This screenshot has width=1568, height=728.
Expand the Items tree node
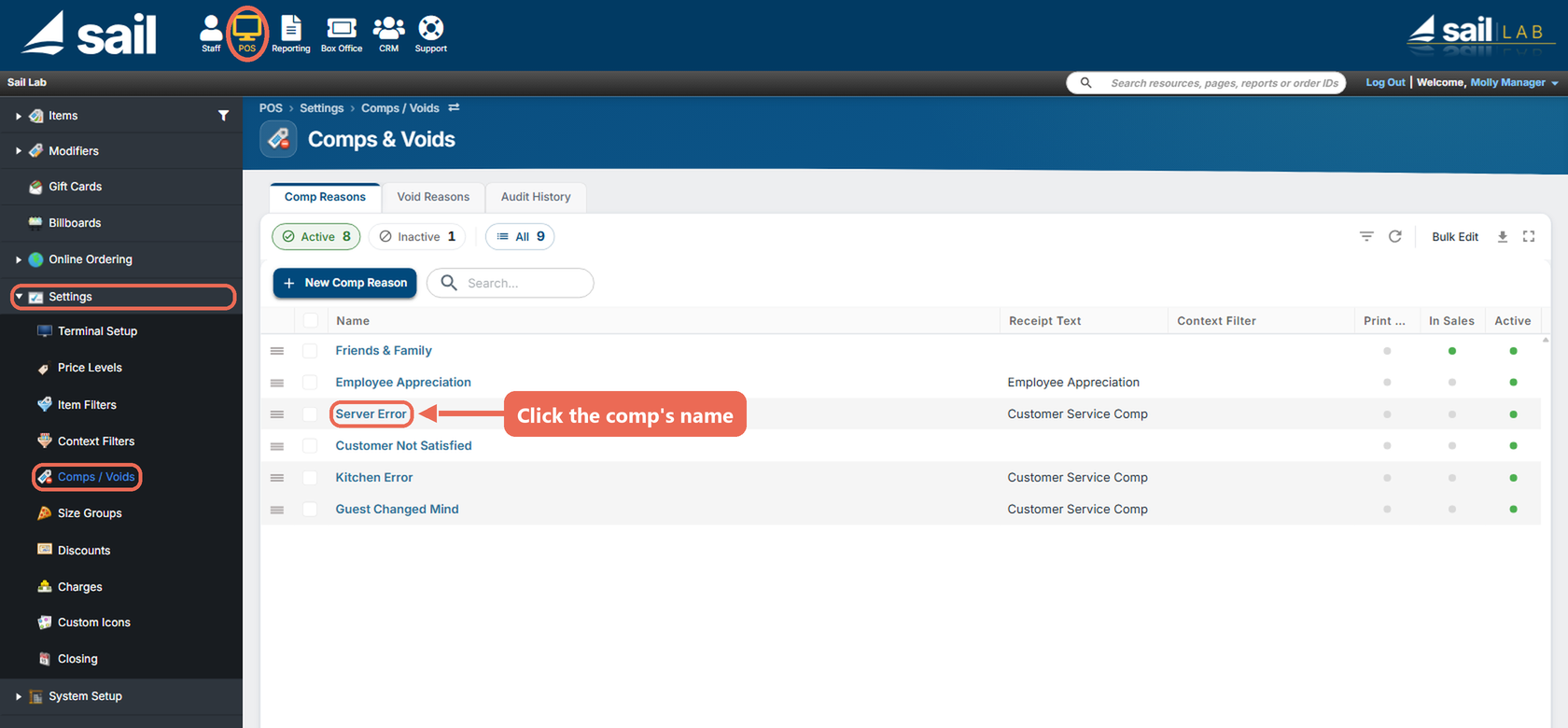point(18,116)
